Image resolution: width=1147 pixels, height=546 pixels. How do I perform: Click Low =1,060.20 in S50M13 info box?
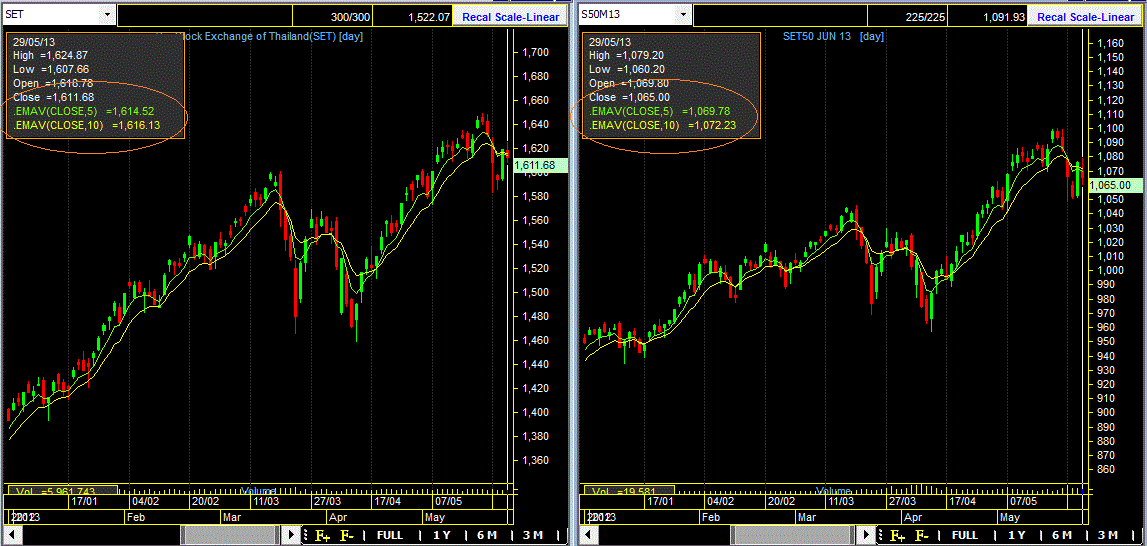(x=628, y=69)
